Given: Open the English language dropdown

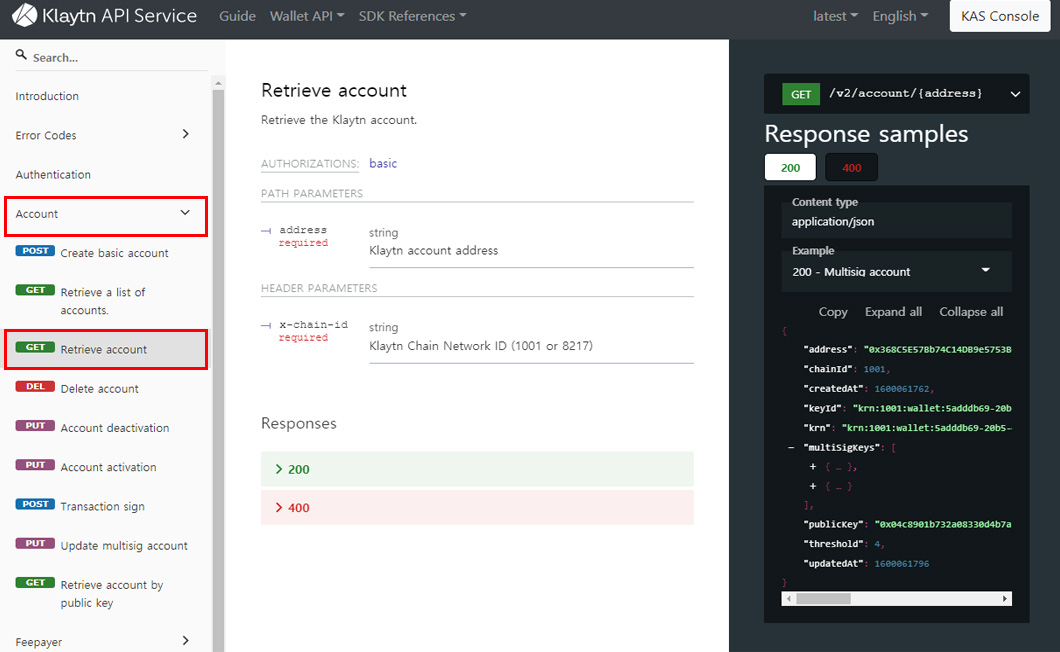Looking at the screenshot, I should (x=900, y=16).
